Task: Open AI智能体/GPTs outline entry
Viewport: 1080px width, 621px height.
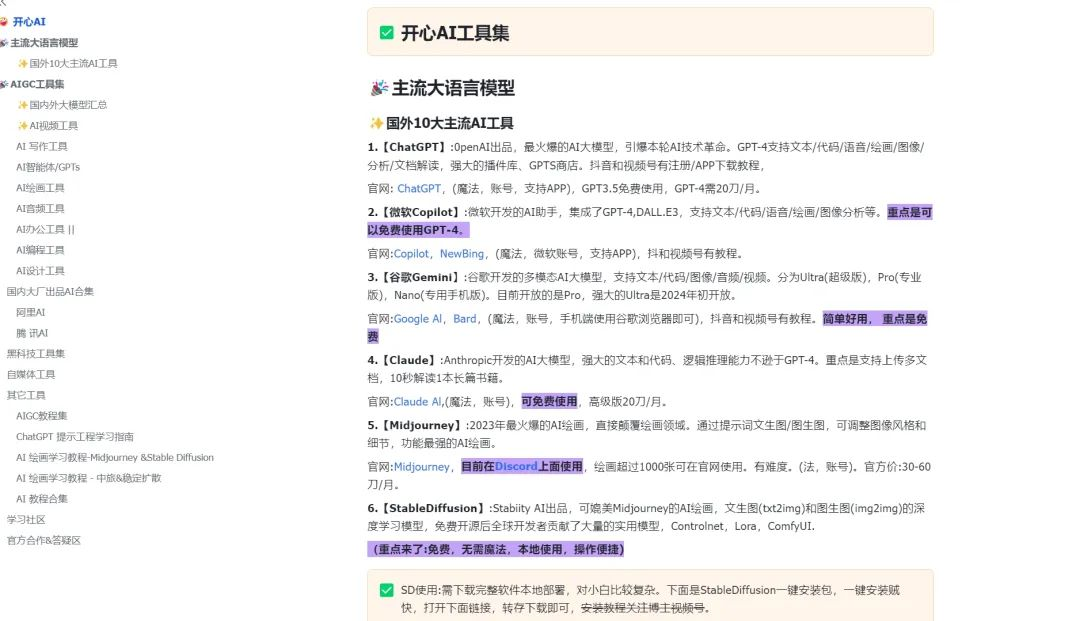Action: [48, 167]
